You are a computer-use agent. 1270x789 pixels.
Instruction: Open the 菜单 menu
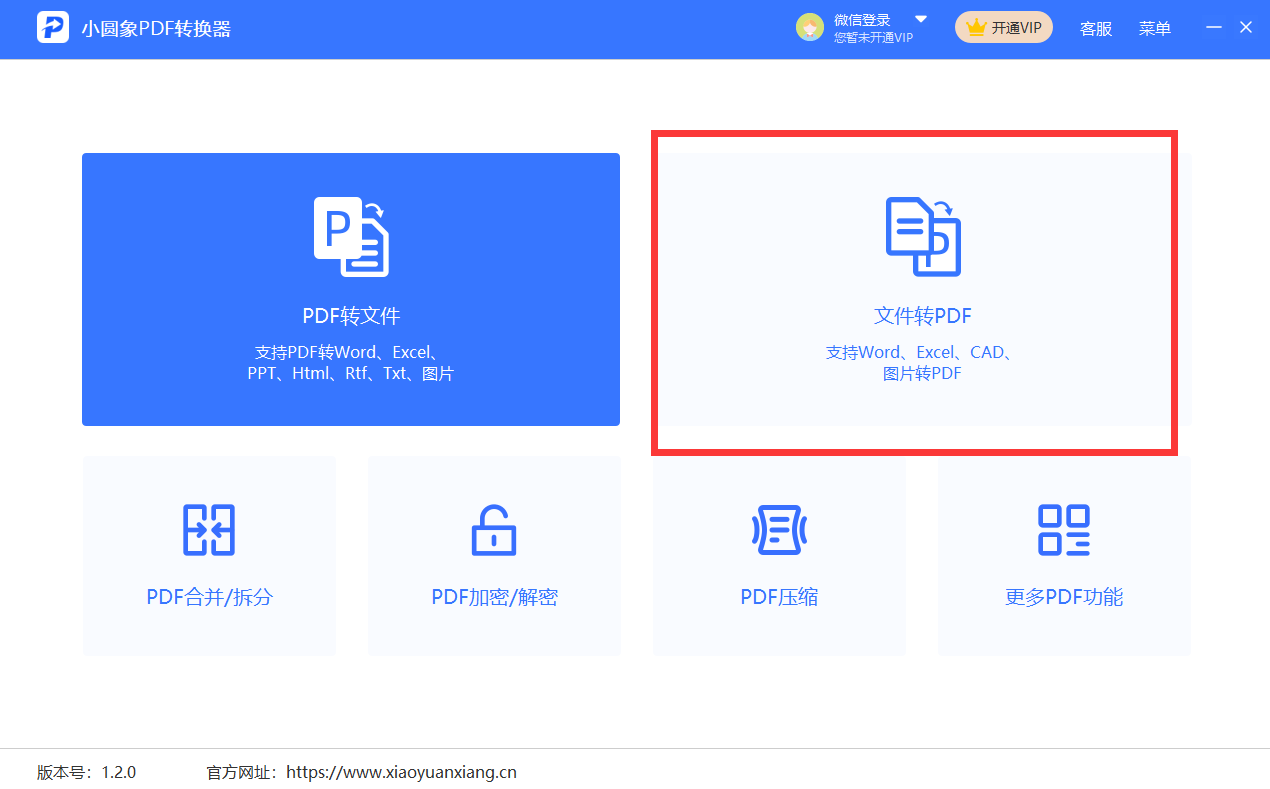click(1154, 28)
